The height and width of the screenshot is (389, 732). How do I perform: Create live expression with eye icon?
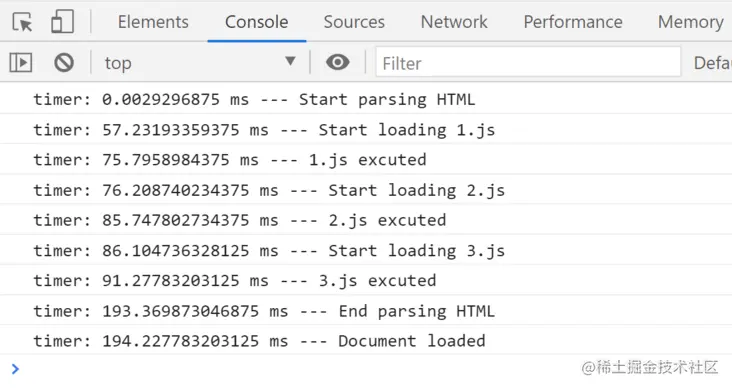[x=338, y=62]
